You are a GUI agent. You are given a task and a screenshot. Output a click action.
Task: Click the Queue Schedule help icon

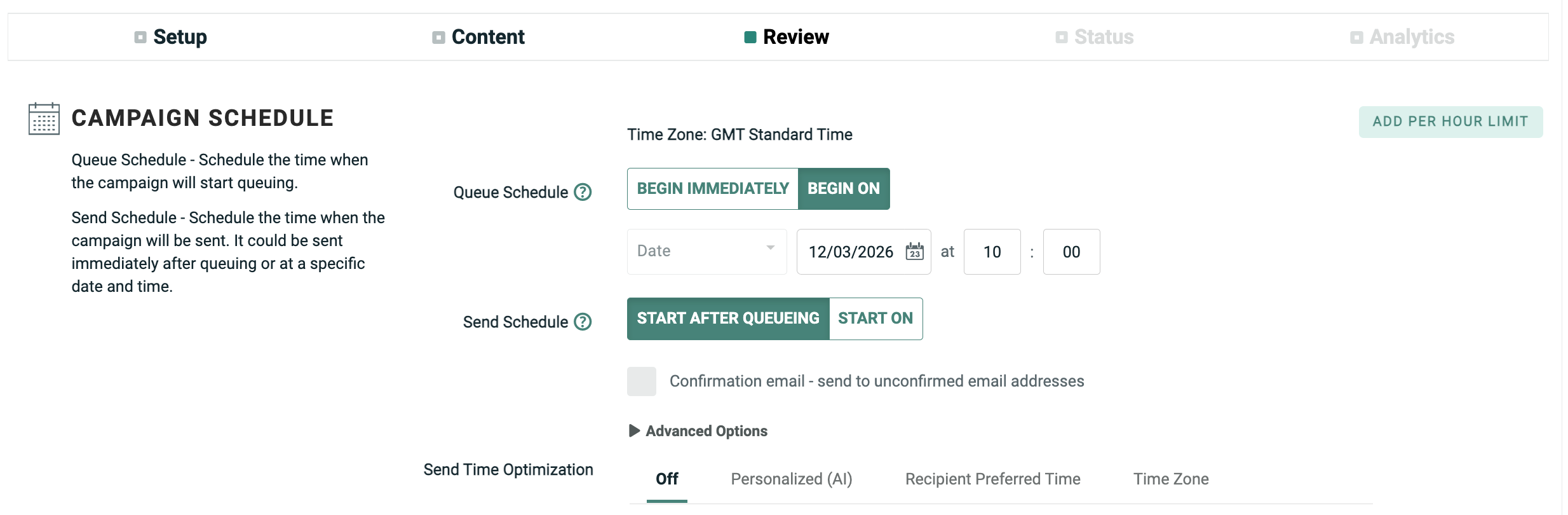click(583, 192)
